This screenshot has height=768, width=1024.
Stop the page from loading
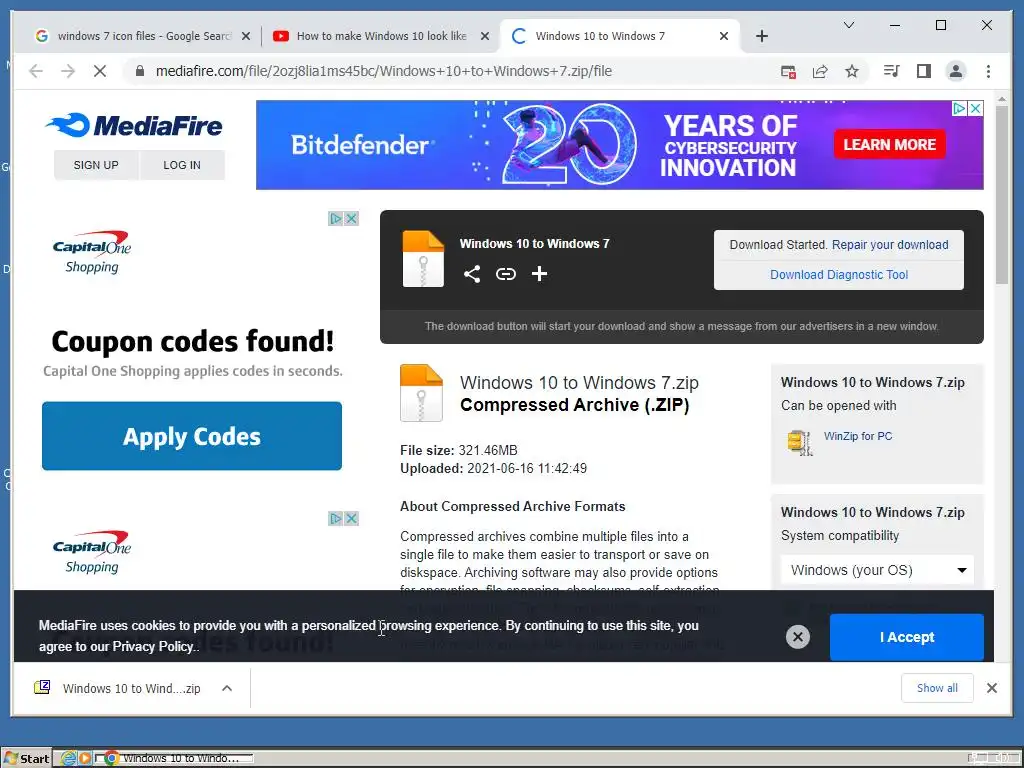point(100,71)
